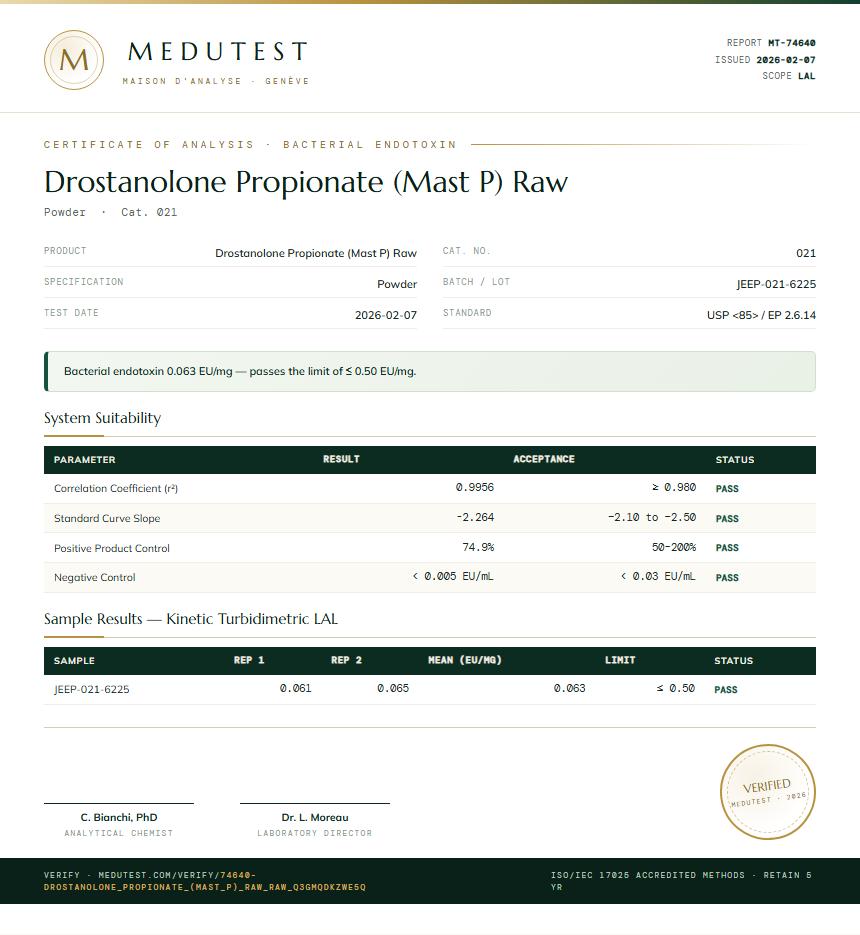Select result value 74.9%

point(478,547)
